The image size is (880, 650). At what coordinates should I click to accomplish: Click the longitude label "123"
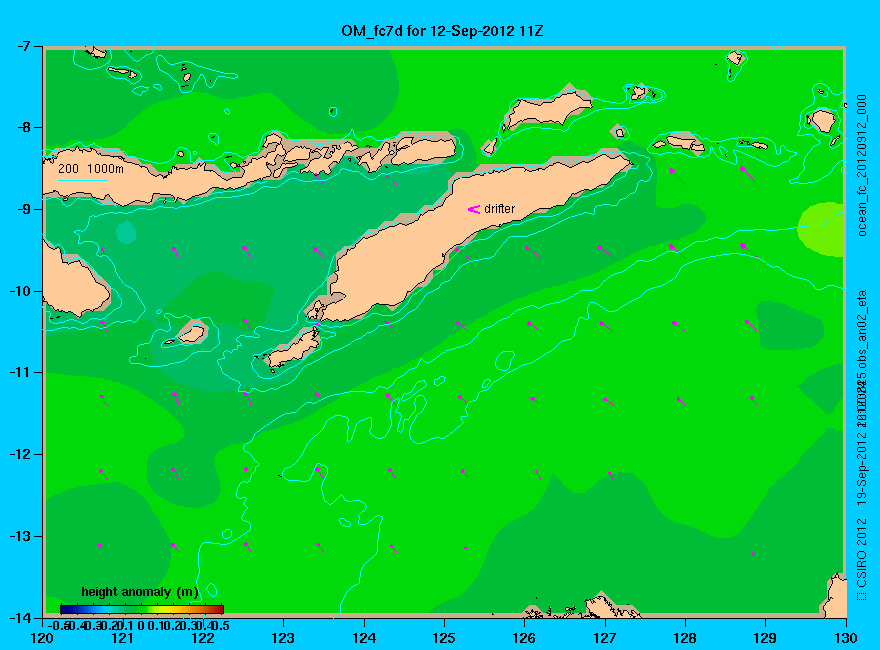coord(283,638)
